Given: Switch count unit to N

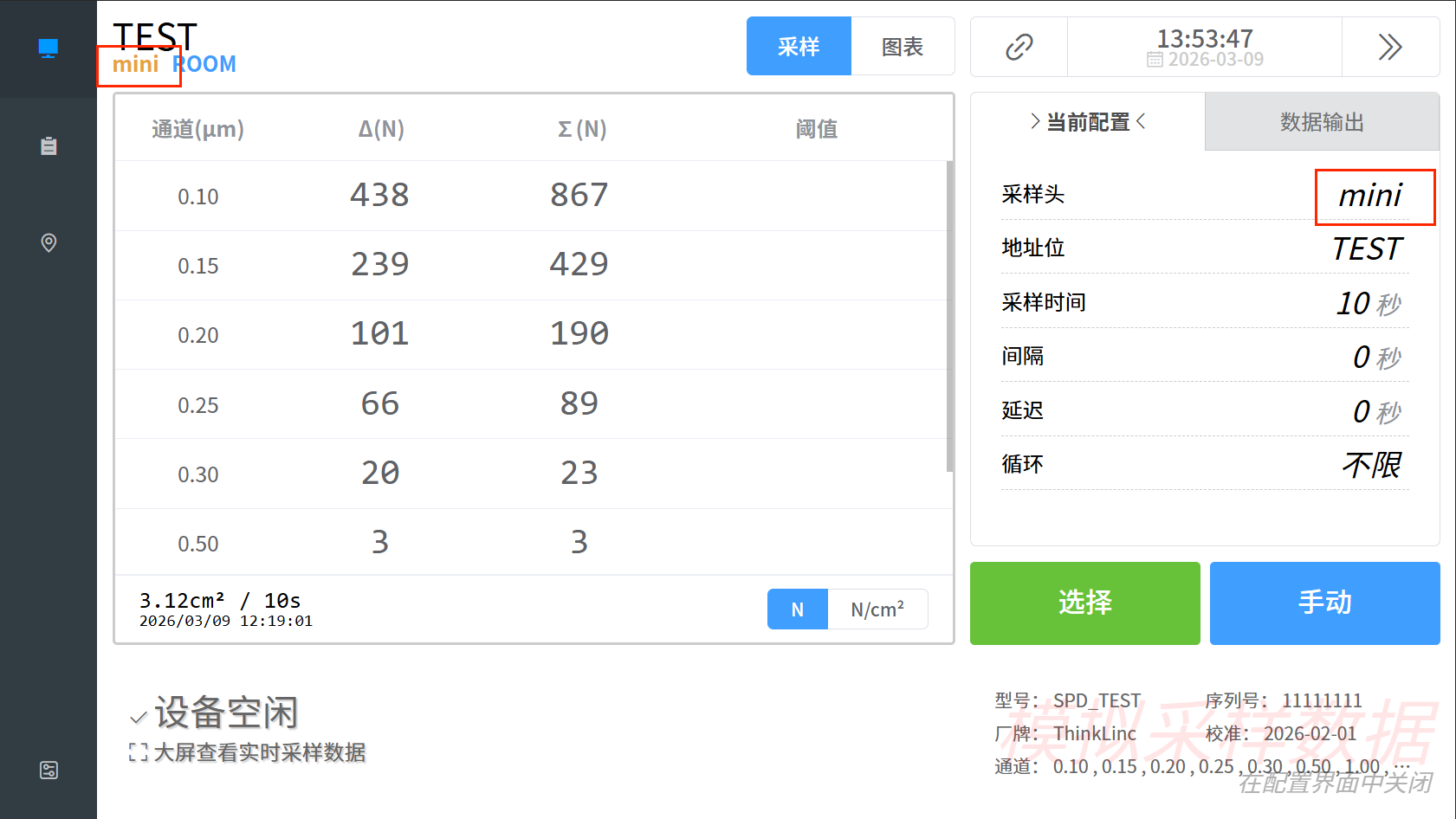Looking at the screenshot, I should click(797, 609).
